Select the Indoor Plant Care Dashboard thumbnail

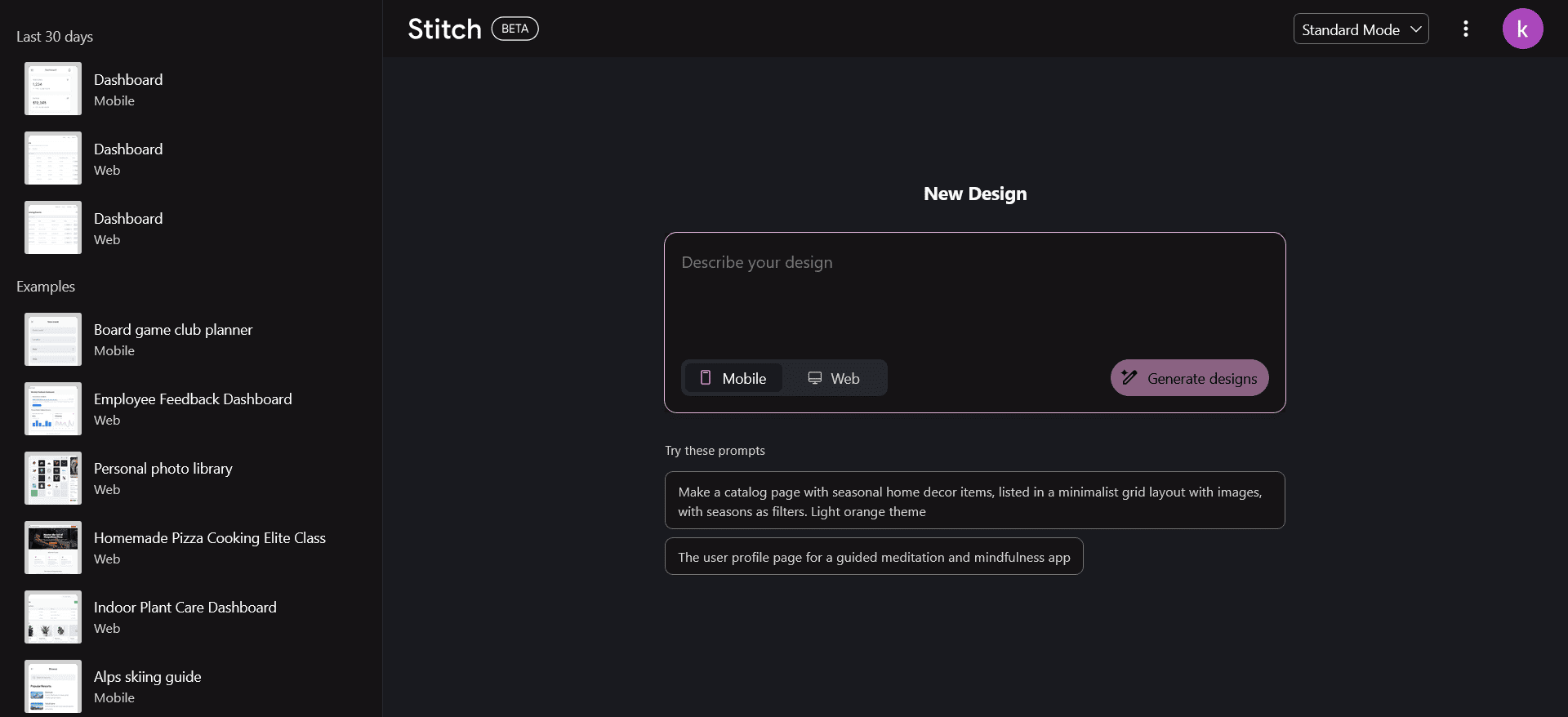[53, 617]
